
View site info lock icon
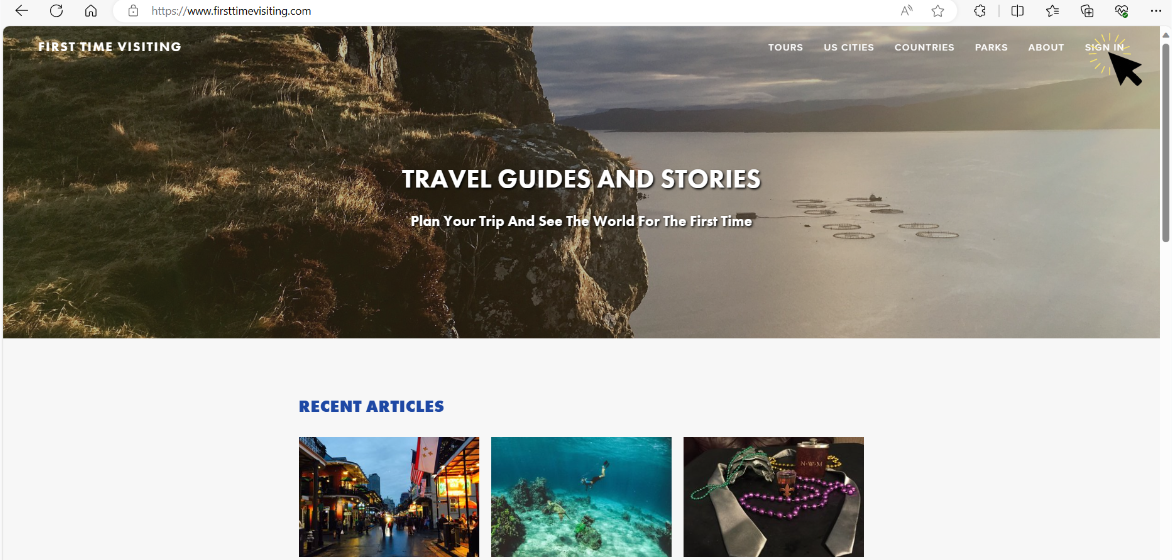coord(133,11)
